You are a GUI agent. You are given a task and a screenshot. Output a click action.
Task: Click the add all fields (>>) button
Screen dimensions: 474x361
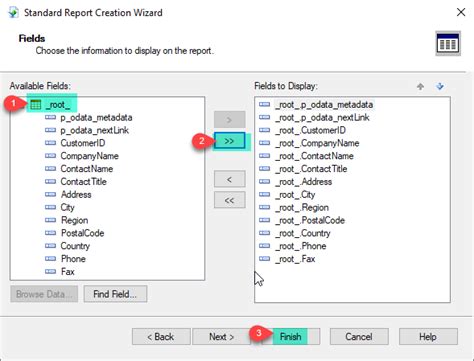coord(229,141)
